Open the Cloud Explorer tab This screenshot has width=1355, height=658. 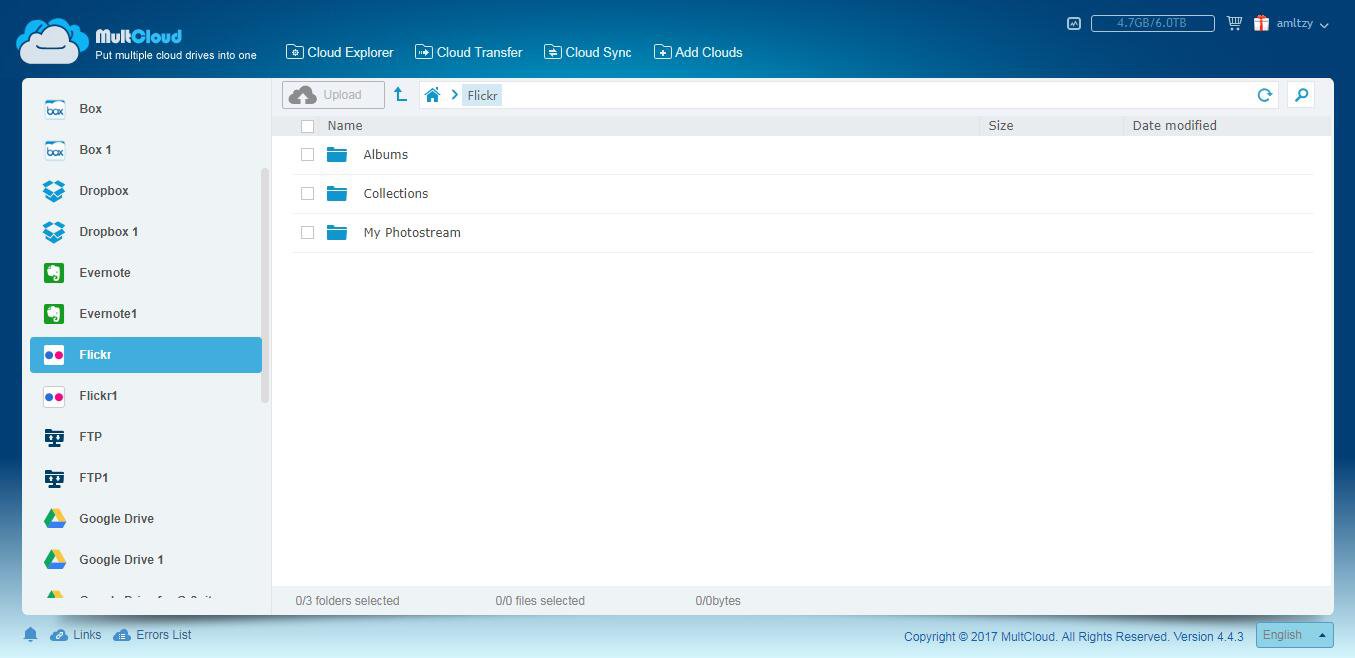(340, 52)
